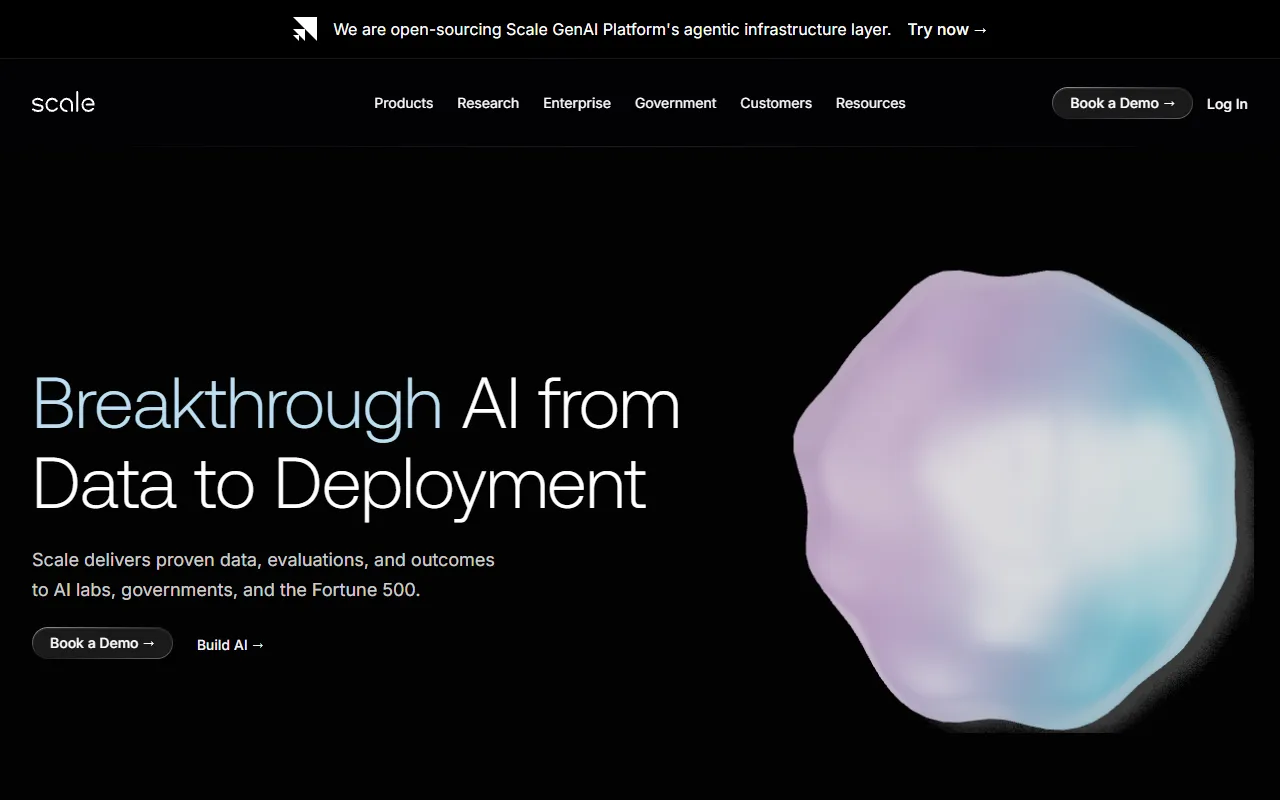The height and width of the screenshot is (800, 1280).
Task: Click the 'Data to Deployment' headline line
Action: 339,484
